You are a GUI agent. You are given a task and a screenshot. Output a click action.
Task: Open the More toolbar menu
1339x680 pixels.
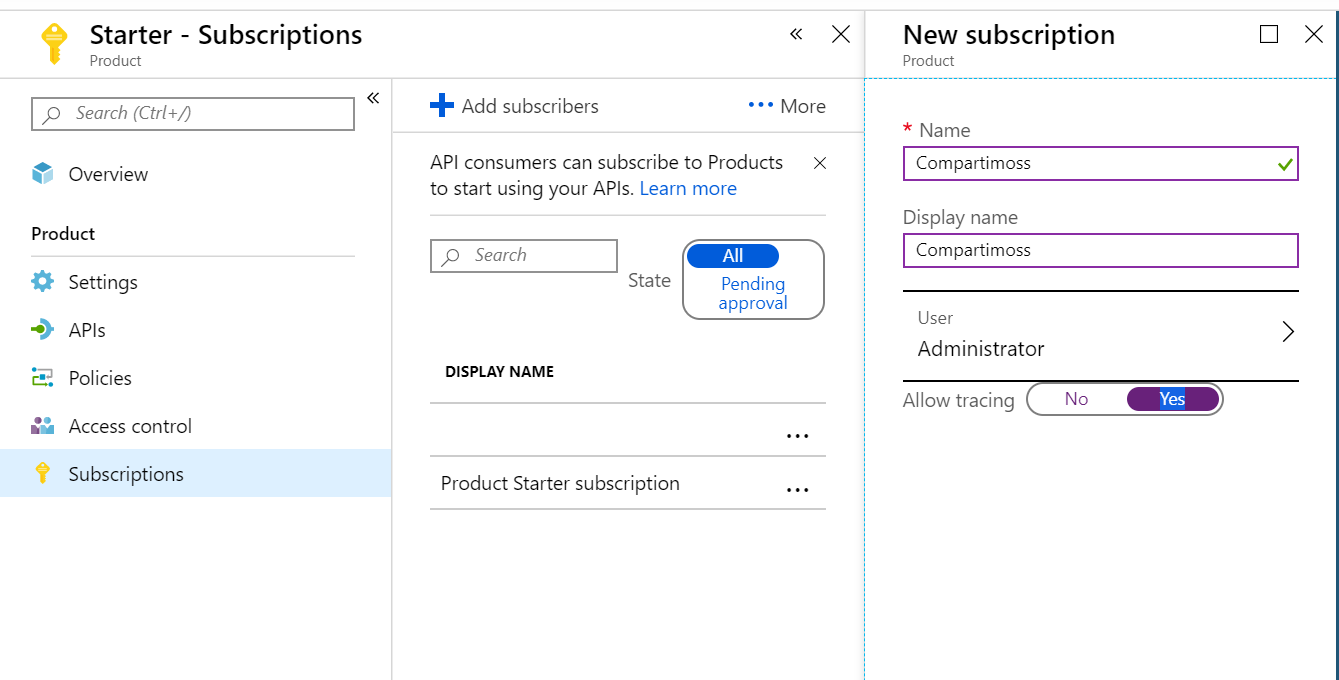(787, 106)
